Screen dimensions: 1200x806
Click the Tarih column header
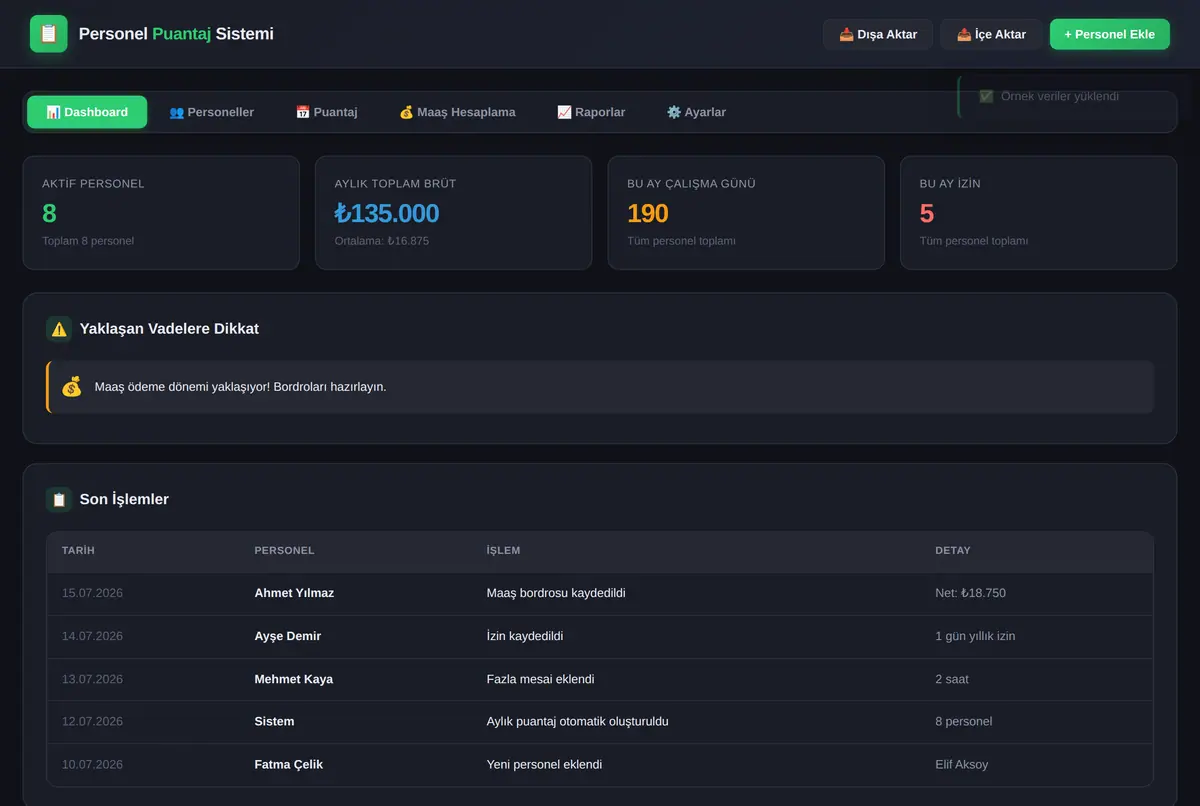pyautogui.click(x=78, y=551)
